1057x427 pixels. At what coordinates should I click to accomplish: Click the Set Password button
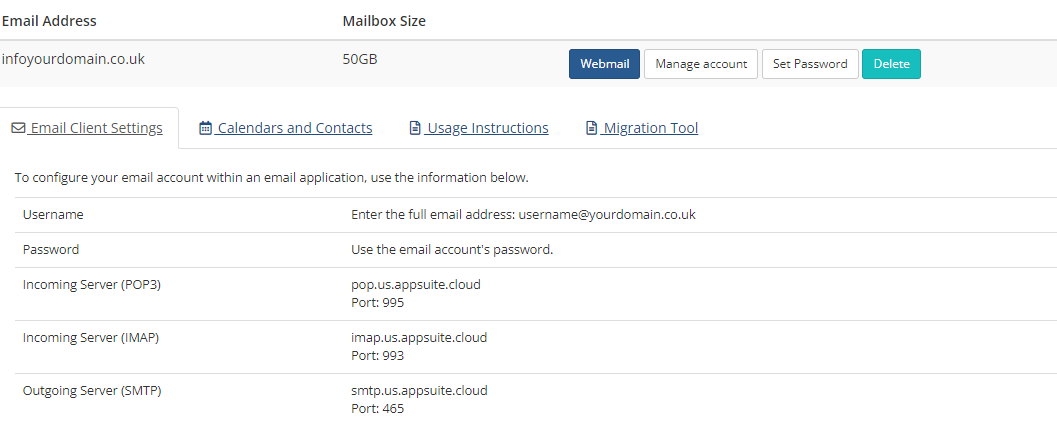click(x=810, y=64)
